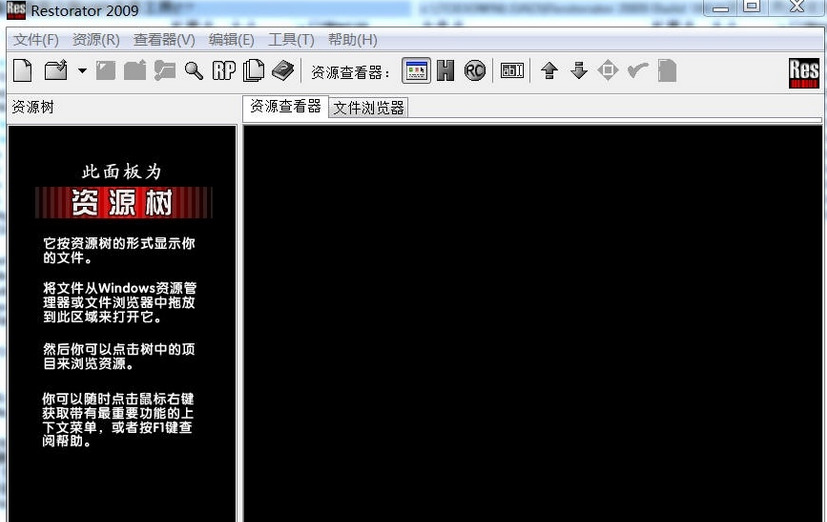Click the move up arrow icon
Image resolution: width=827 pixels, height=522 pixels.
click(x=550, y=71)
